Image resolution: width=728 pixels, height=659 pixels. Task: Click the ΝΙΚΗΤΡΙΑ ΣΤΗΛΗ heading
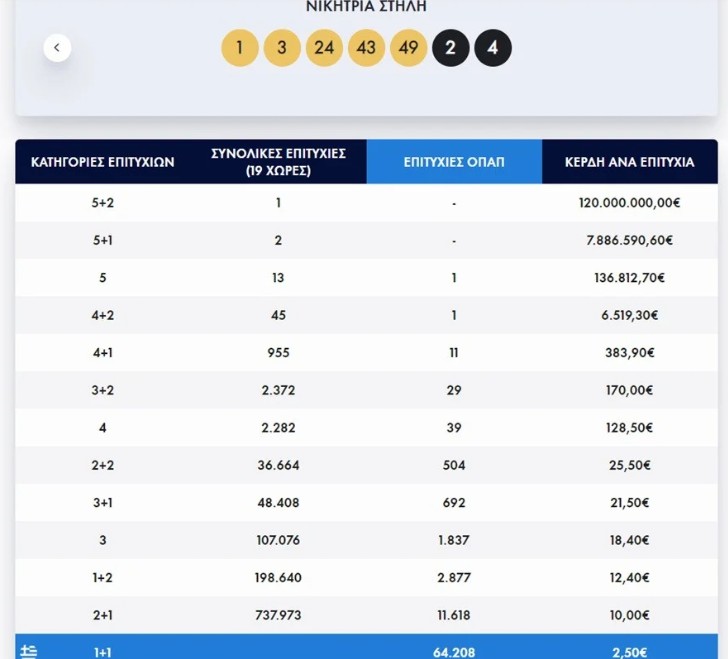(x=365, y=6)
